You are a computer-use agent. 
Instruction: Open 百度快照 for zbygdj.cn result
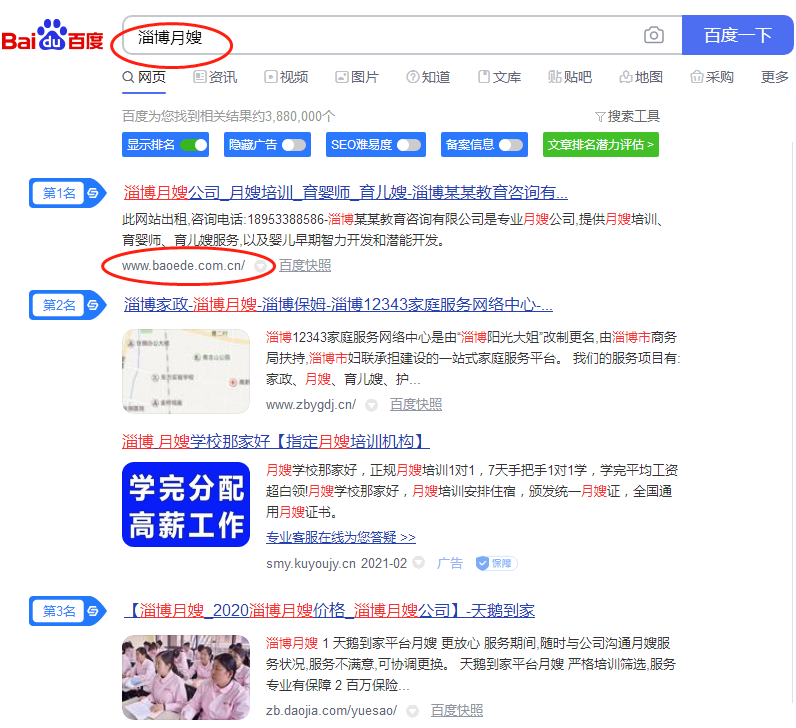(416, 405)
